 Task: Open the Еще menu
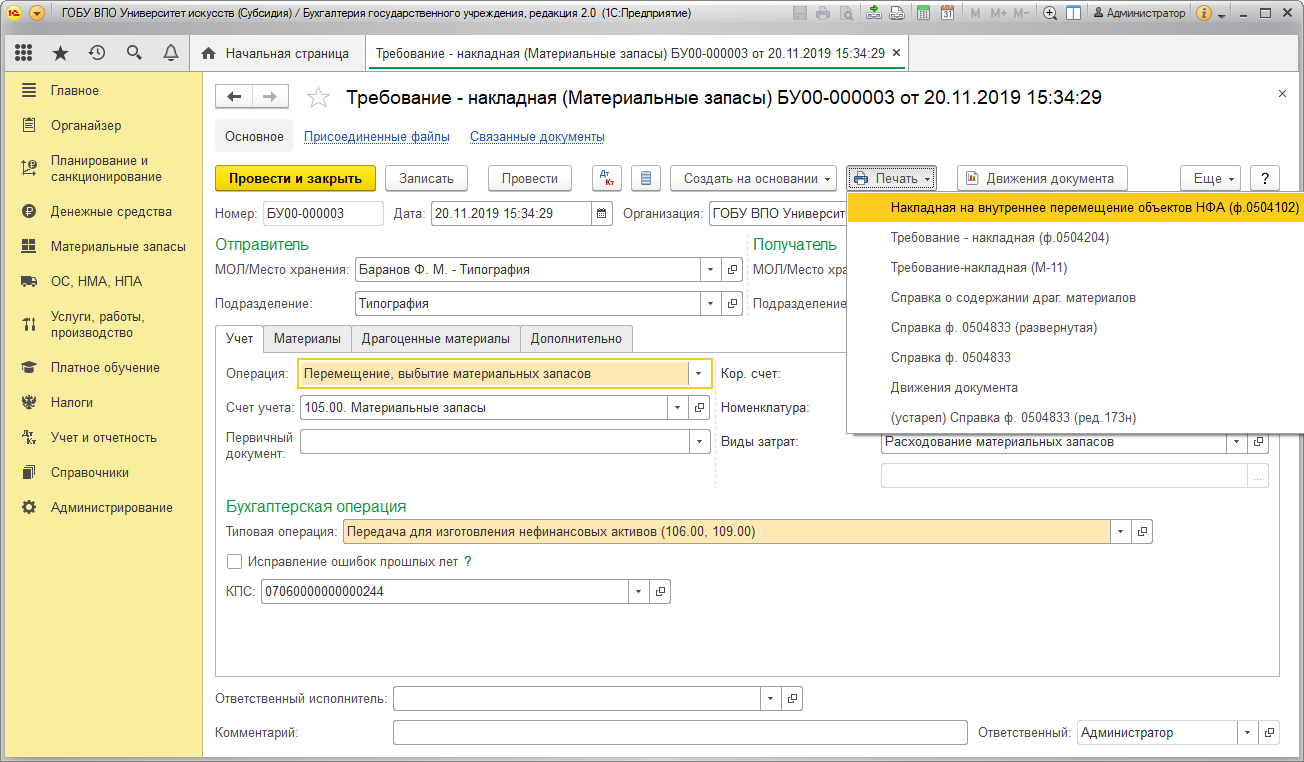point(1210,178)
